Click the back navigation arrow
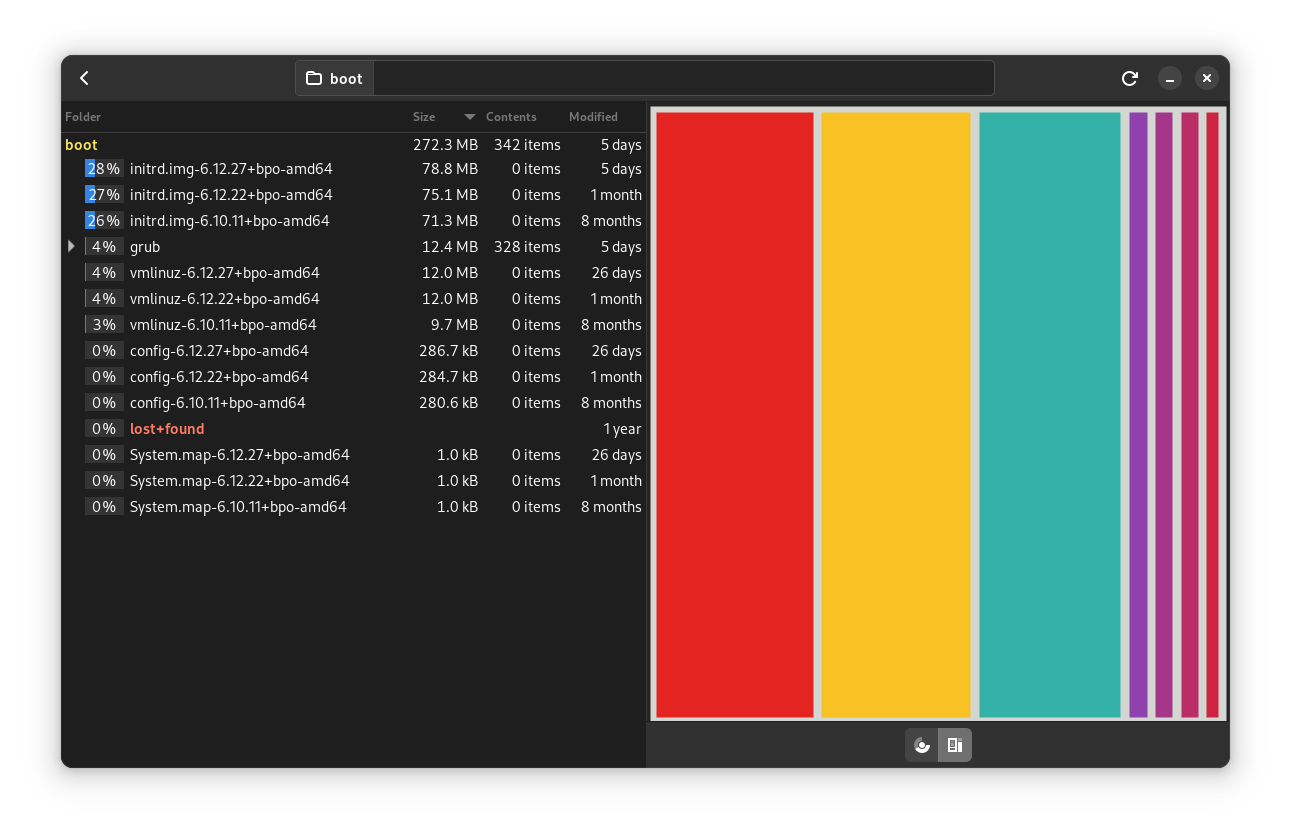 [84, 78]
